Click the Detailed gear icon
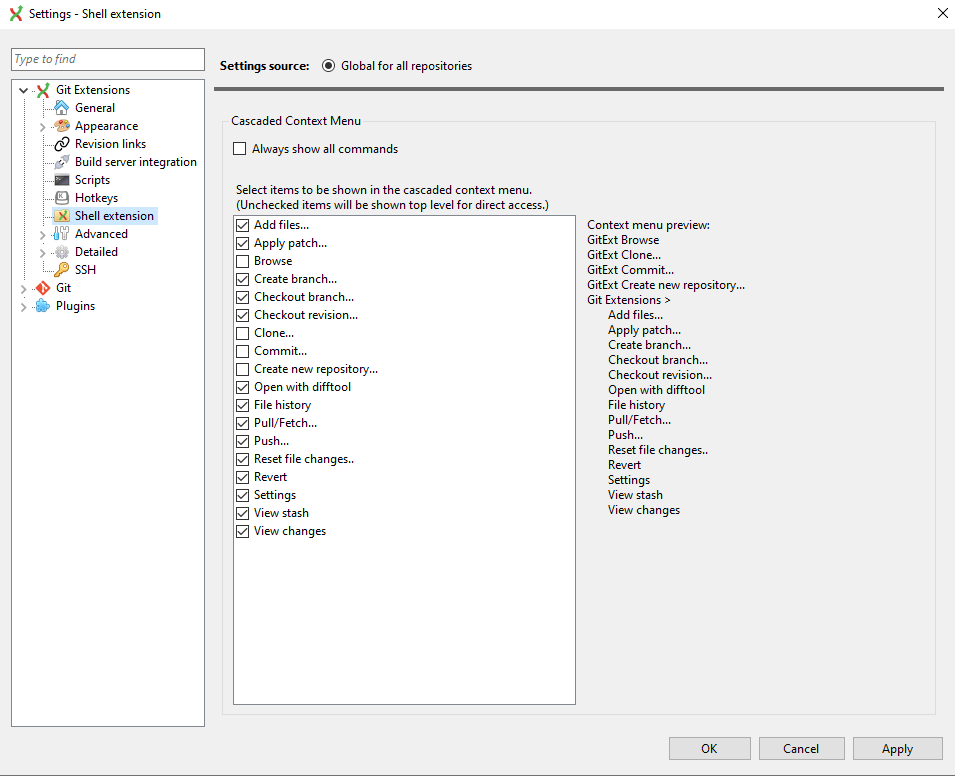955x776 pixels. [x=62, y=252]
